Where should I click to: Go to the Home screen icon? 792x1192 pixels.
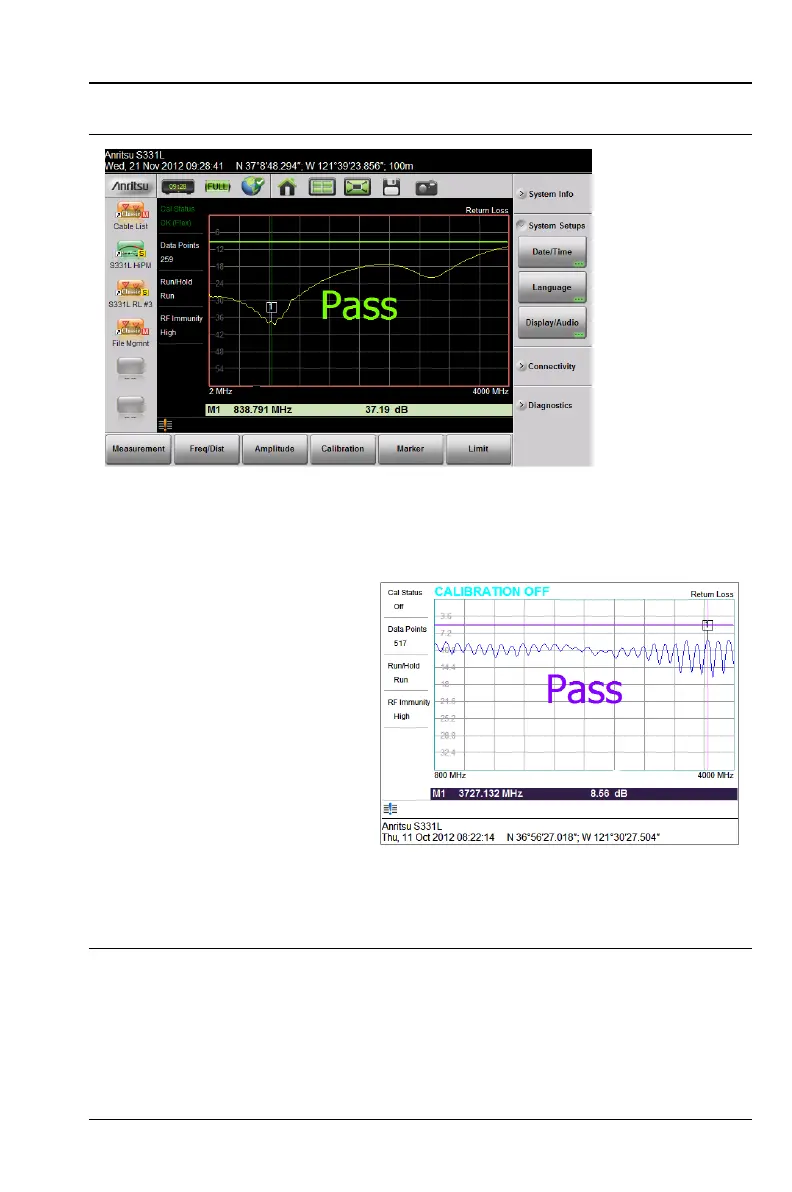point(287,187)
